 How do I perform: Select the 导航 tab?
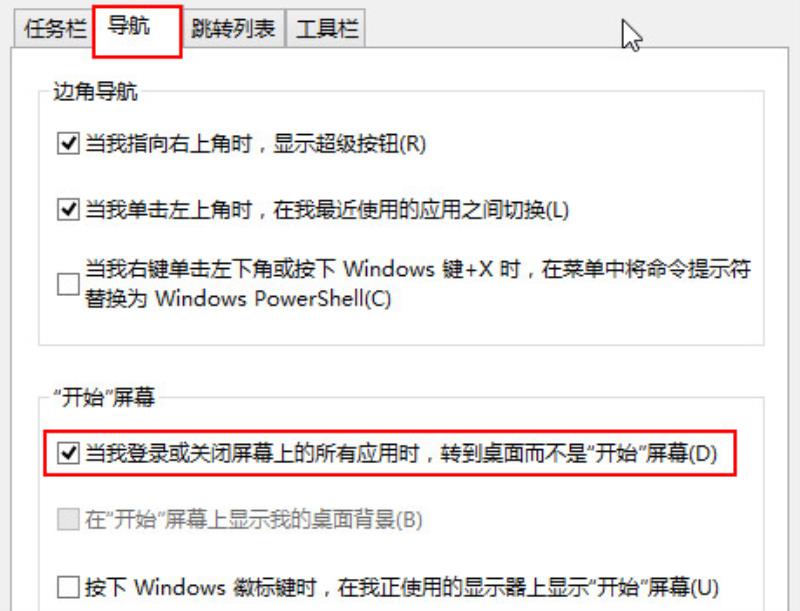[x=137, y=29]
